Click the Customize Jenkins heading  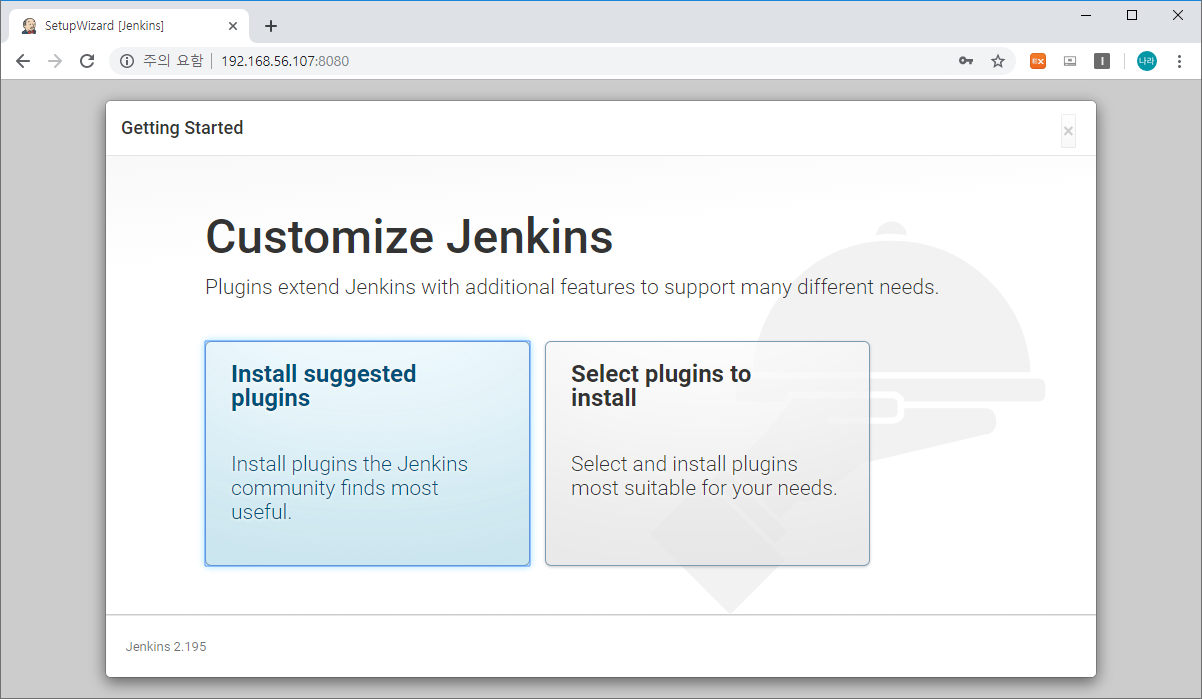coord(409,237)
